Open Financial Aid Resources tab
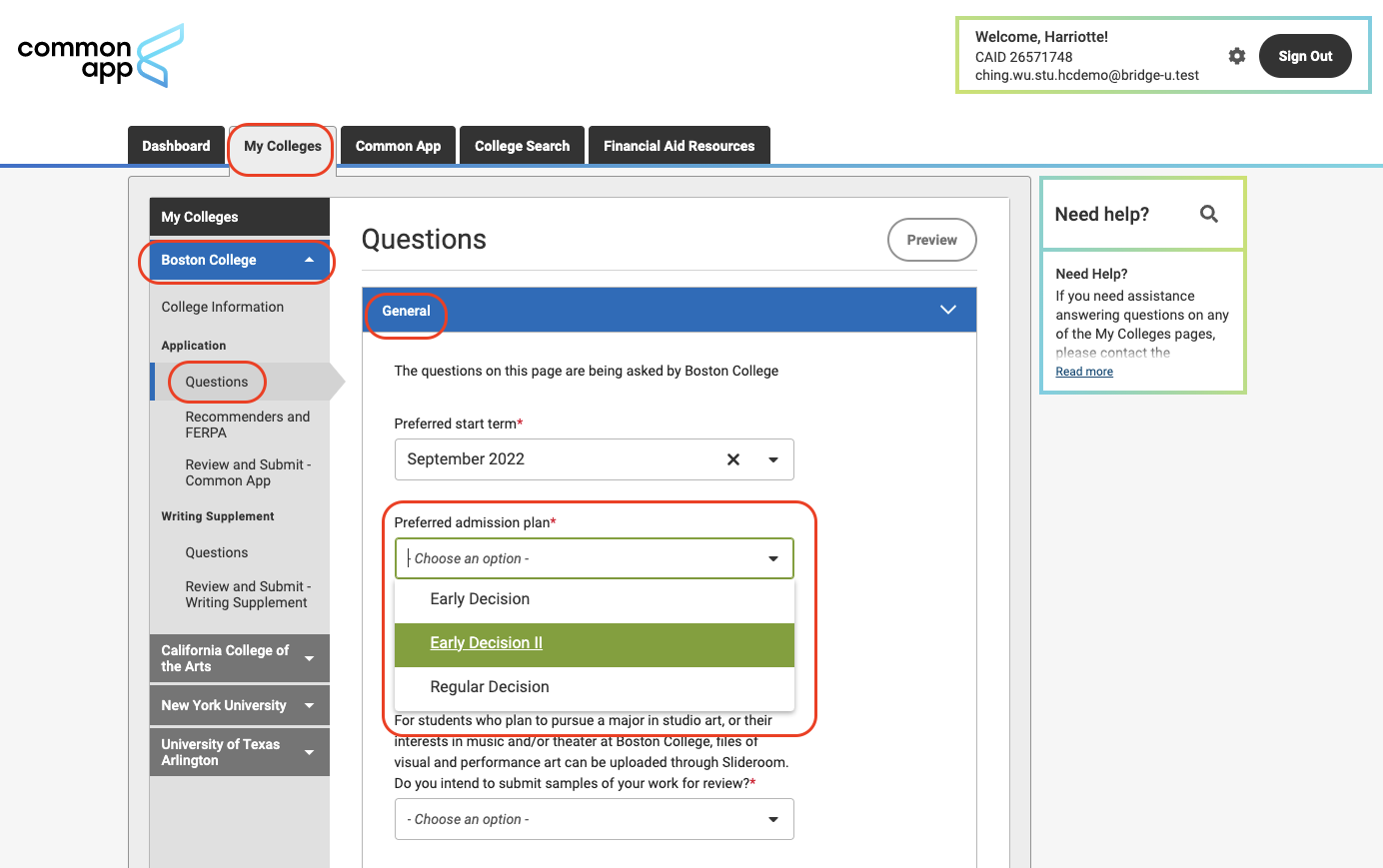This screenshot has height=868, width=1383. [x=680, y=146]
